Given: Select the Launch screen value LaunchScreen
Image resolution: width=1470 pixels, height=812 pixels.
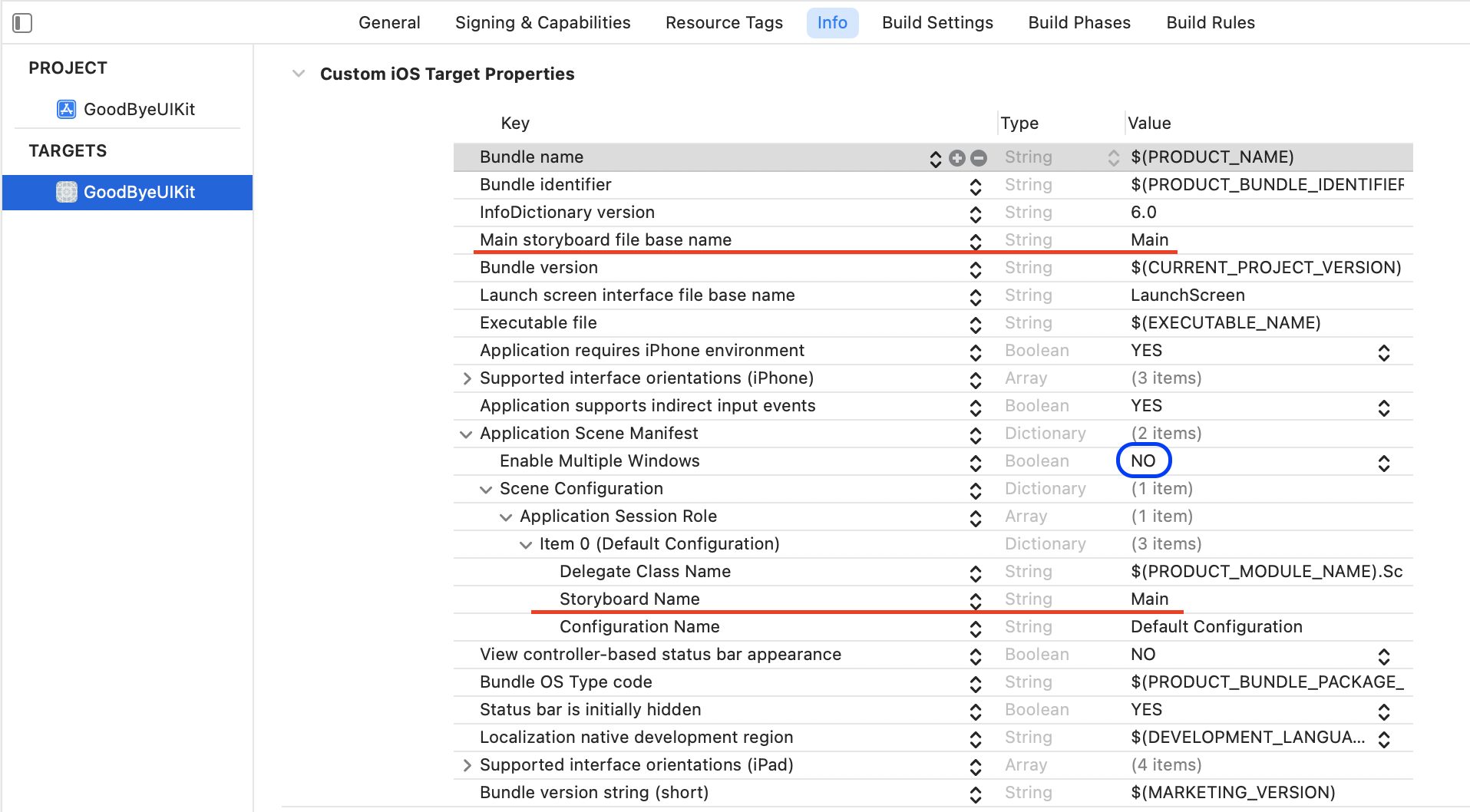Looking at the screenshot, I should click(x=1188, y=295).
